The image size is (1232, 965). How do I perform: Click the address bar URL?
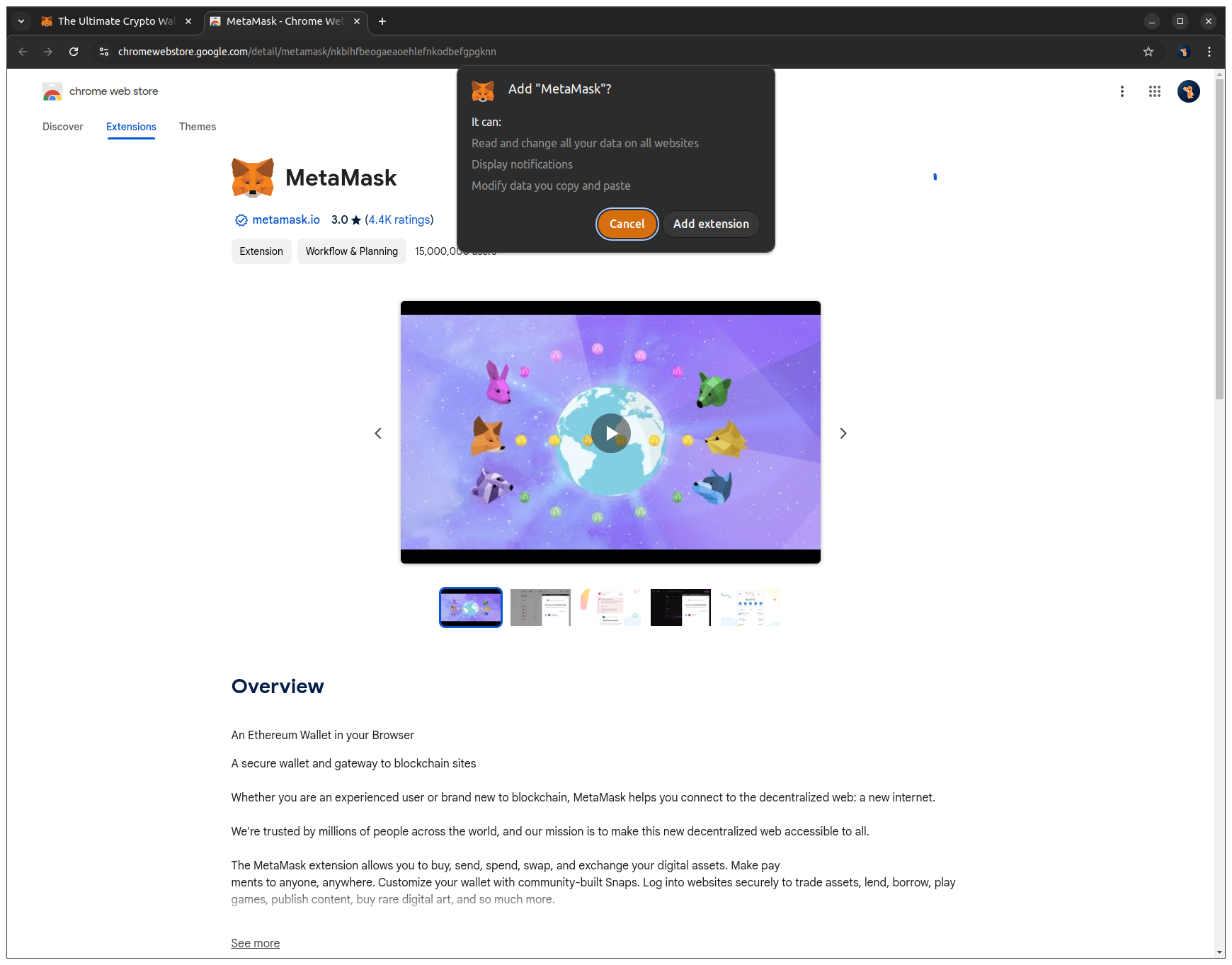click(x=307, y=52)
